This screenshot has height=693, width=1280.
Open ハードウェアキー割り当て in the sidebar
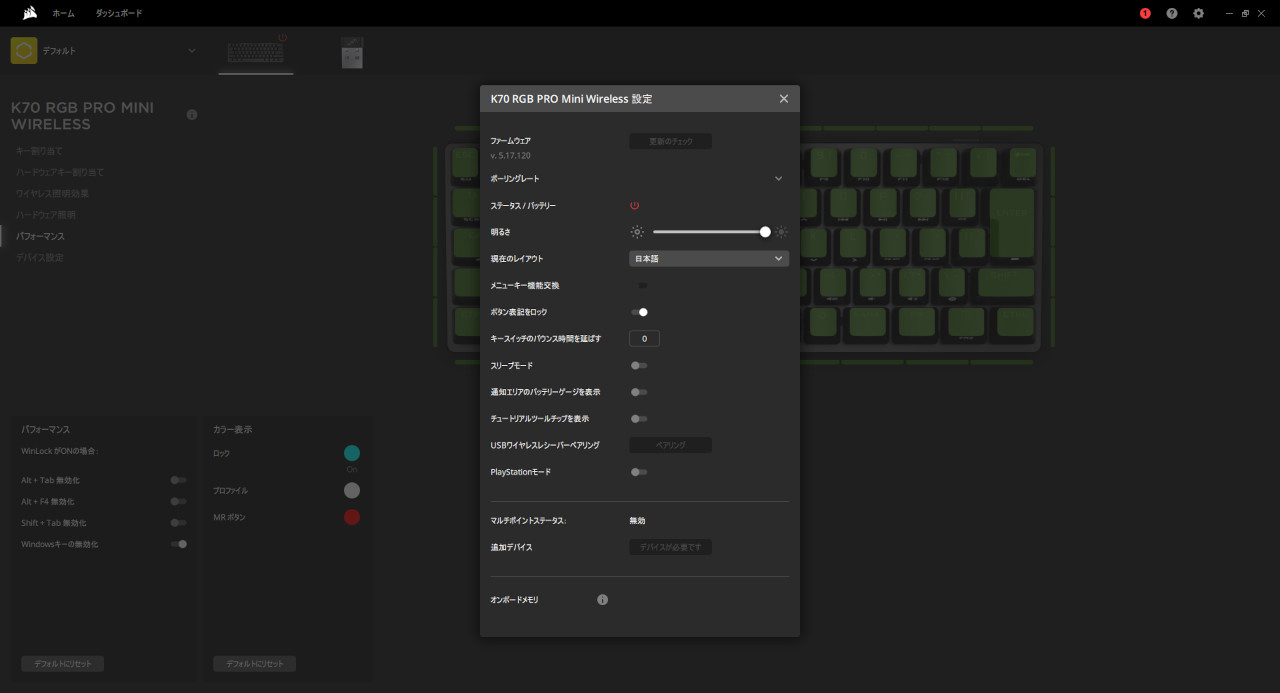[x=60, y=172]
